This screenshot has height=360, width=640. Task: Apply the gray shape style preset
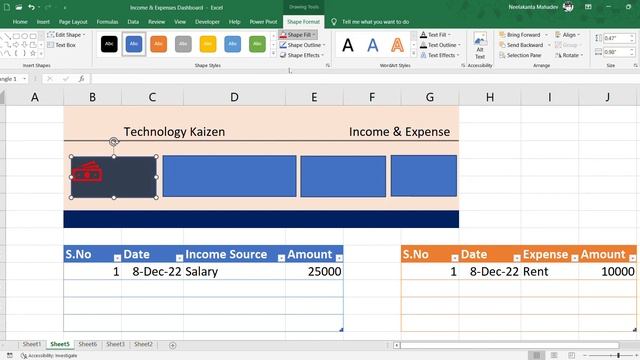pyautogui.click(x=183, y=44)
